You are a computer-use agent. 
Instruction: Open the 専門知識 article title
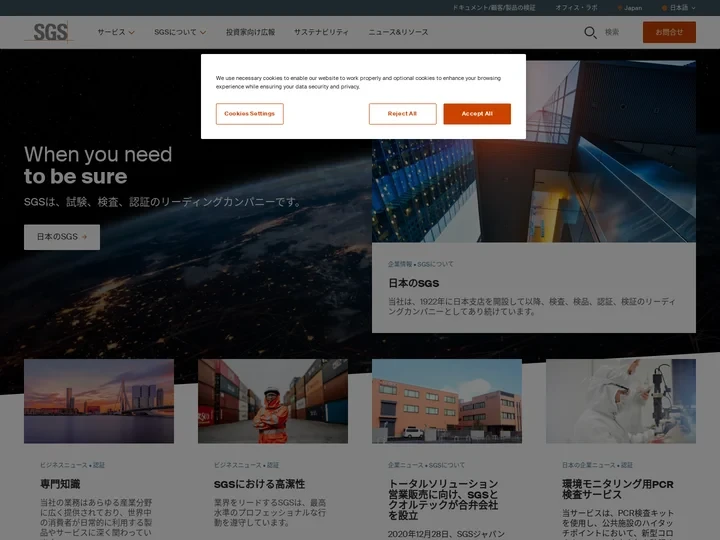[x=60, y=484]
